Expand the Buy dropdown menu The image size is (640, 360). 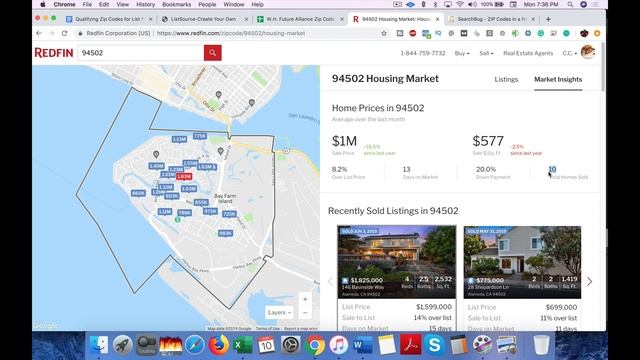pos(462,53)
